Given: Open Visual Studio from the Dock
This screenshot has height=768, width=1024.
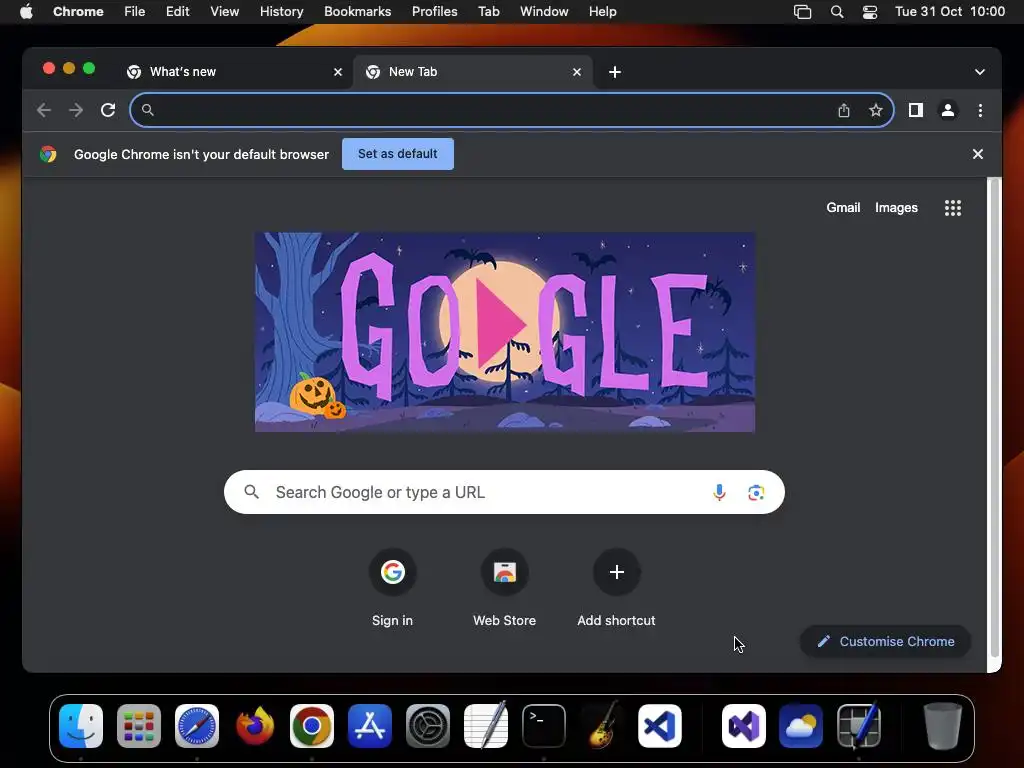Looking at the screenshot, I should (x=744, y=726).
